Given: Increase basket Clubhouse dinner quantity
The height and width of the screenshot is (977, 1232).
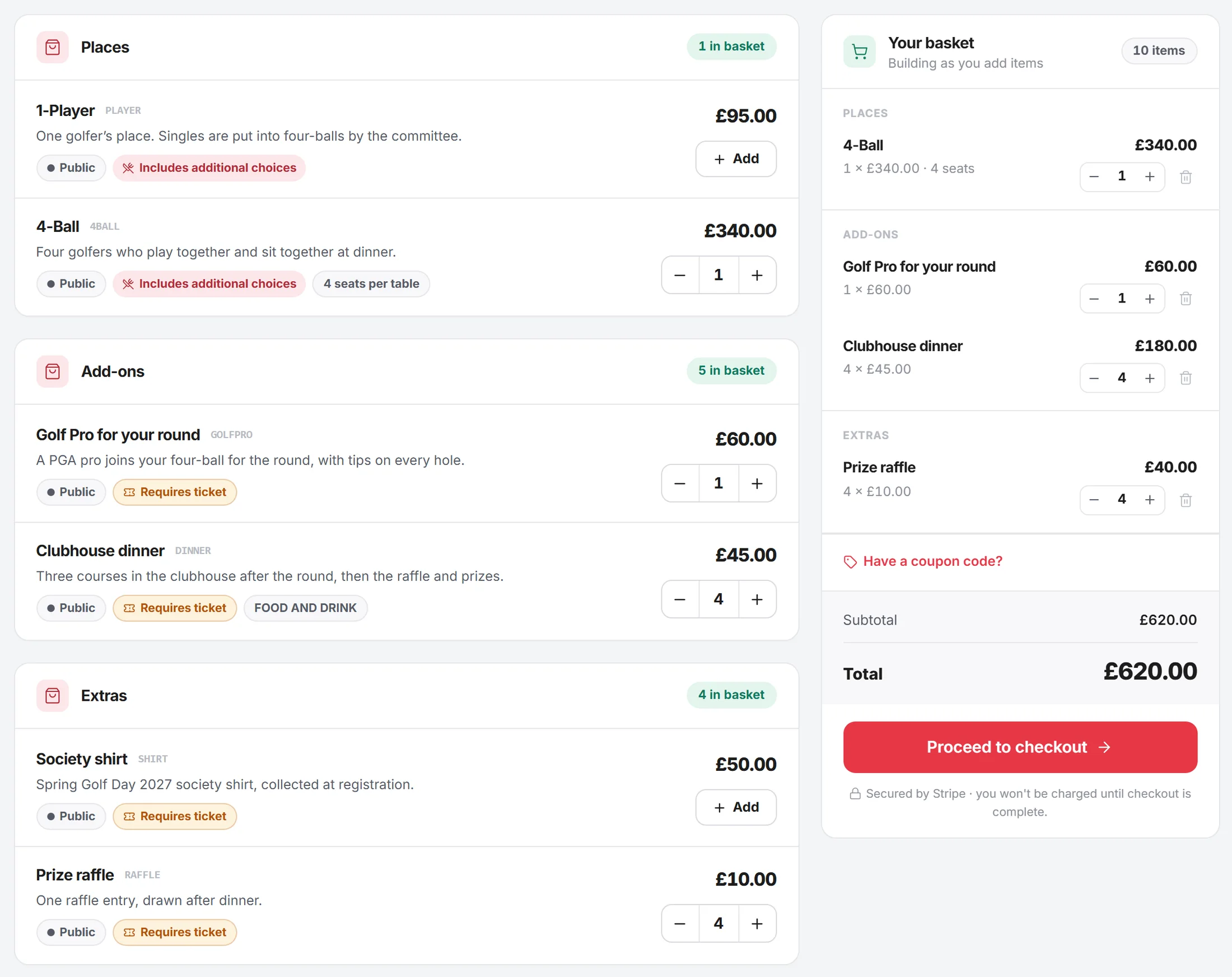Looking at the screenshot, I should click(x=1150, y=378).
